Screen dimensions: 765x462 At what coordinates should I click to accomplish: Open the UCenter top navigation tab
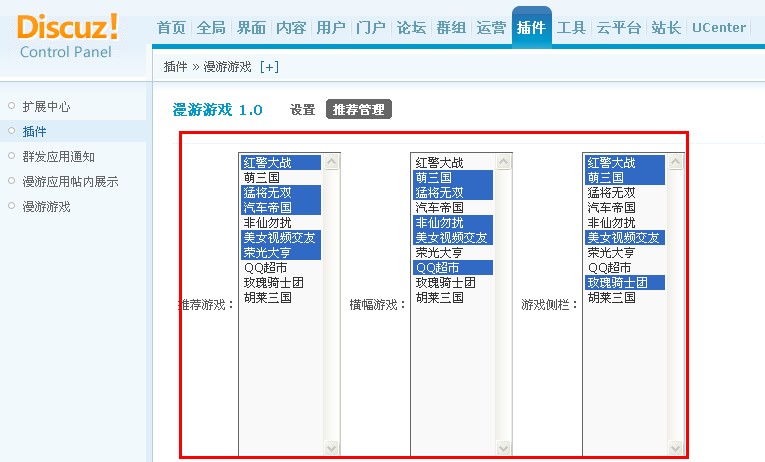719,28
